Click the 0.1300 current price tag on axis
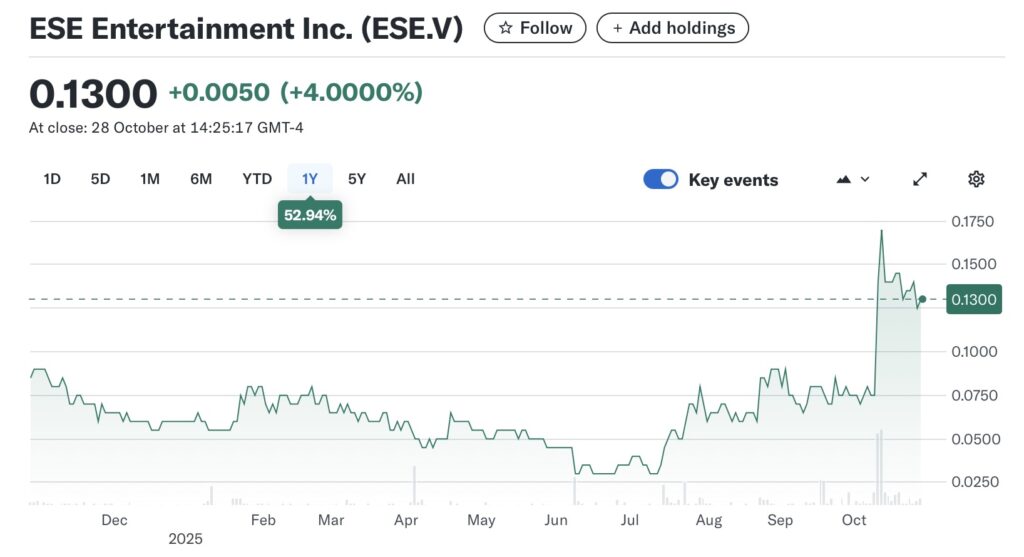This screenshot has height=557, width=1024. coord(974,300)
